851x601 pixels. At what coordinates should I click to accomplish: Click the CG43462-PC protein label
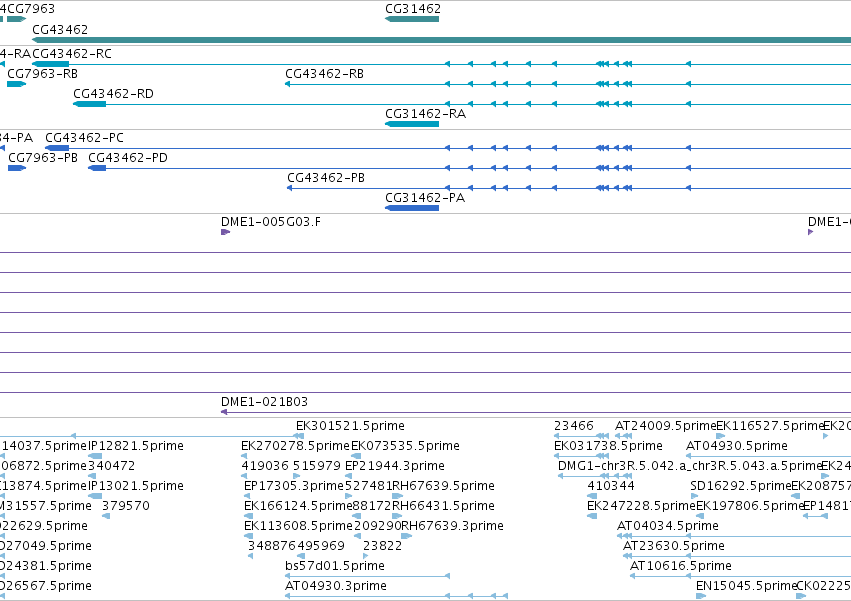click(84, 137)
